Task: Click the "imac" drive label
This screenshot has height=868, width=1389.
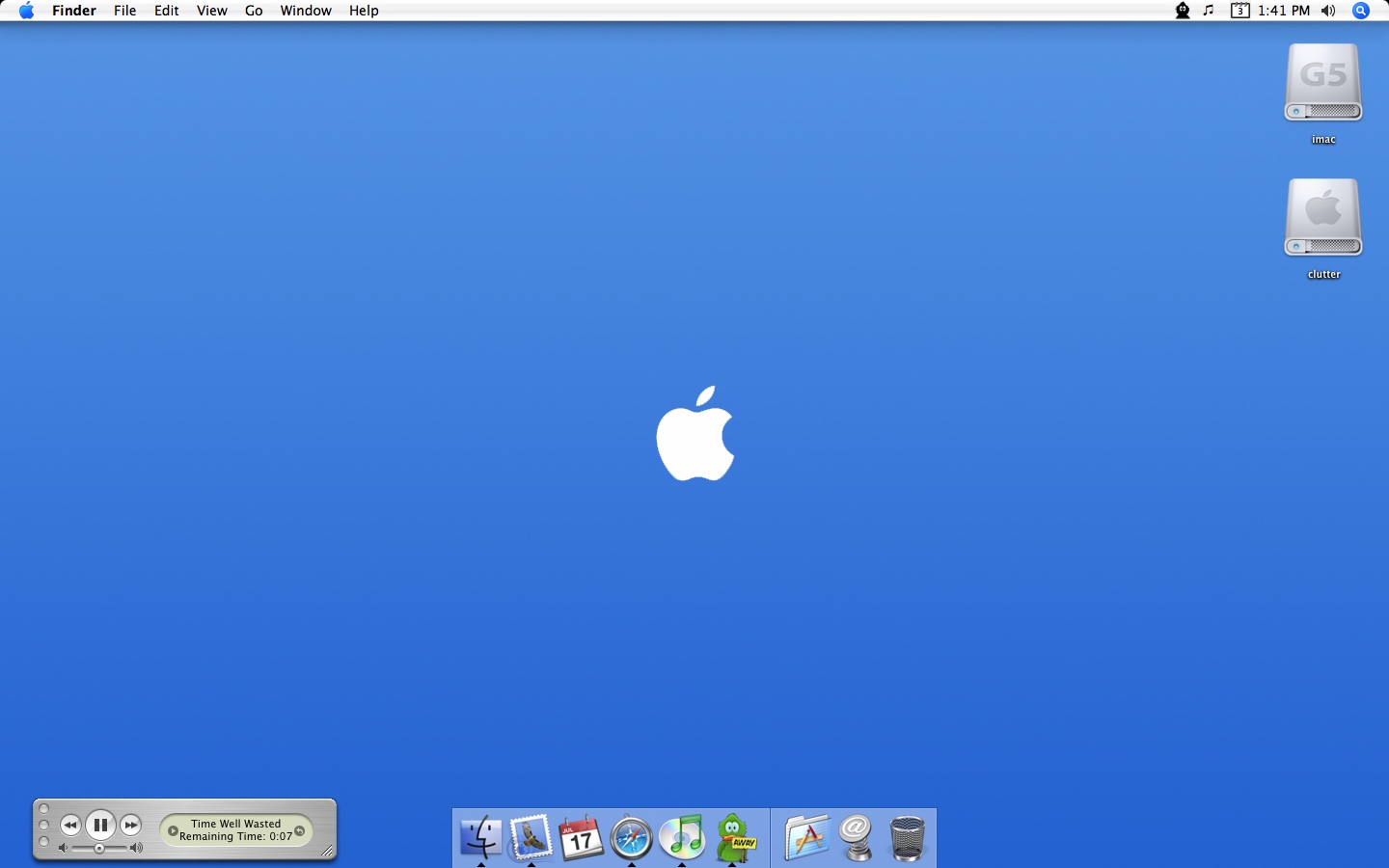Action: (1323, 140)
